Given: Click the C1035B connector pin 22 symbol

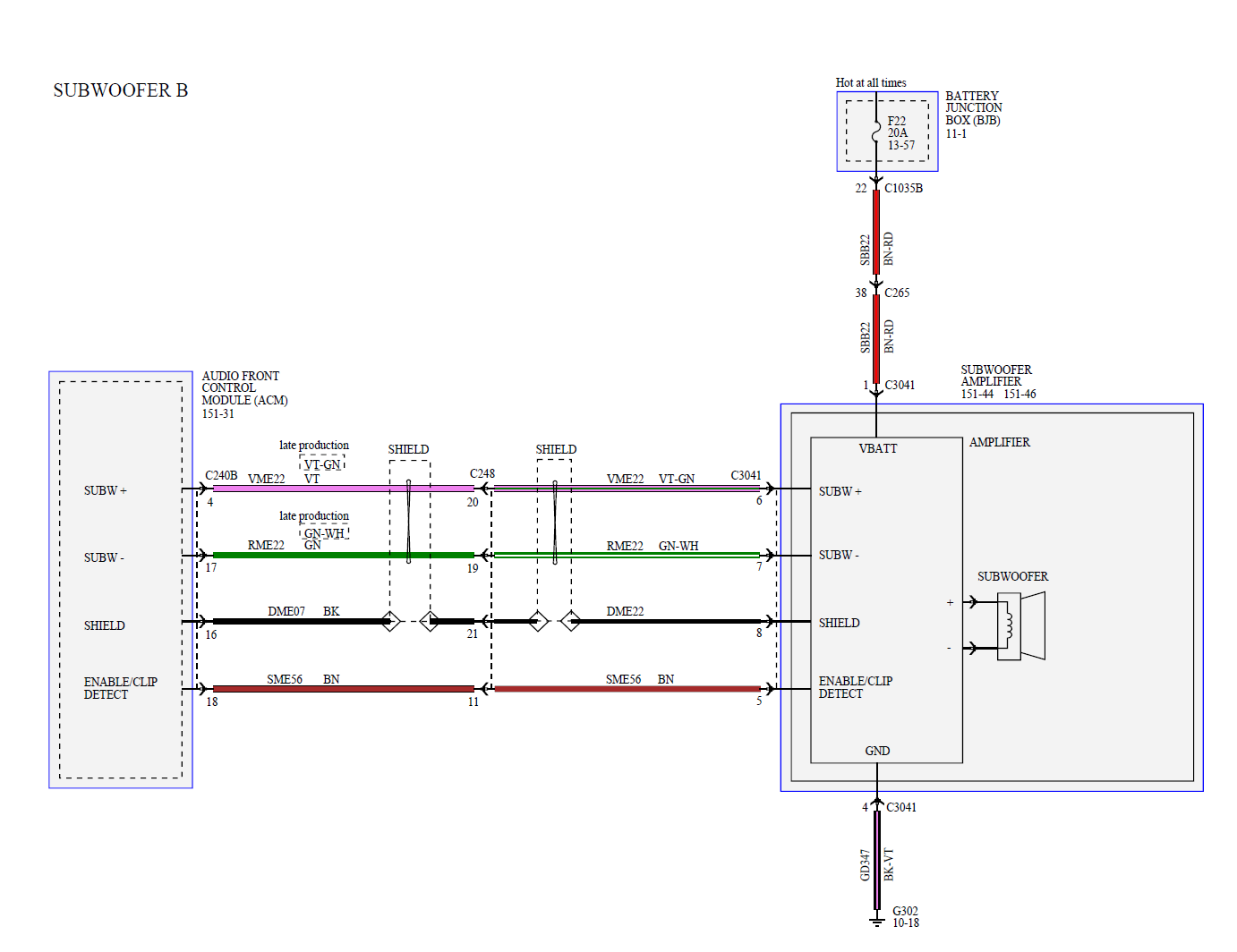Looking at the screenshot, I should [x=876, y=184].
